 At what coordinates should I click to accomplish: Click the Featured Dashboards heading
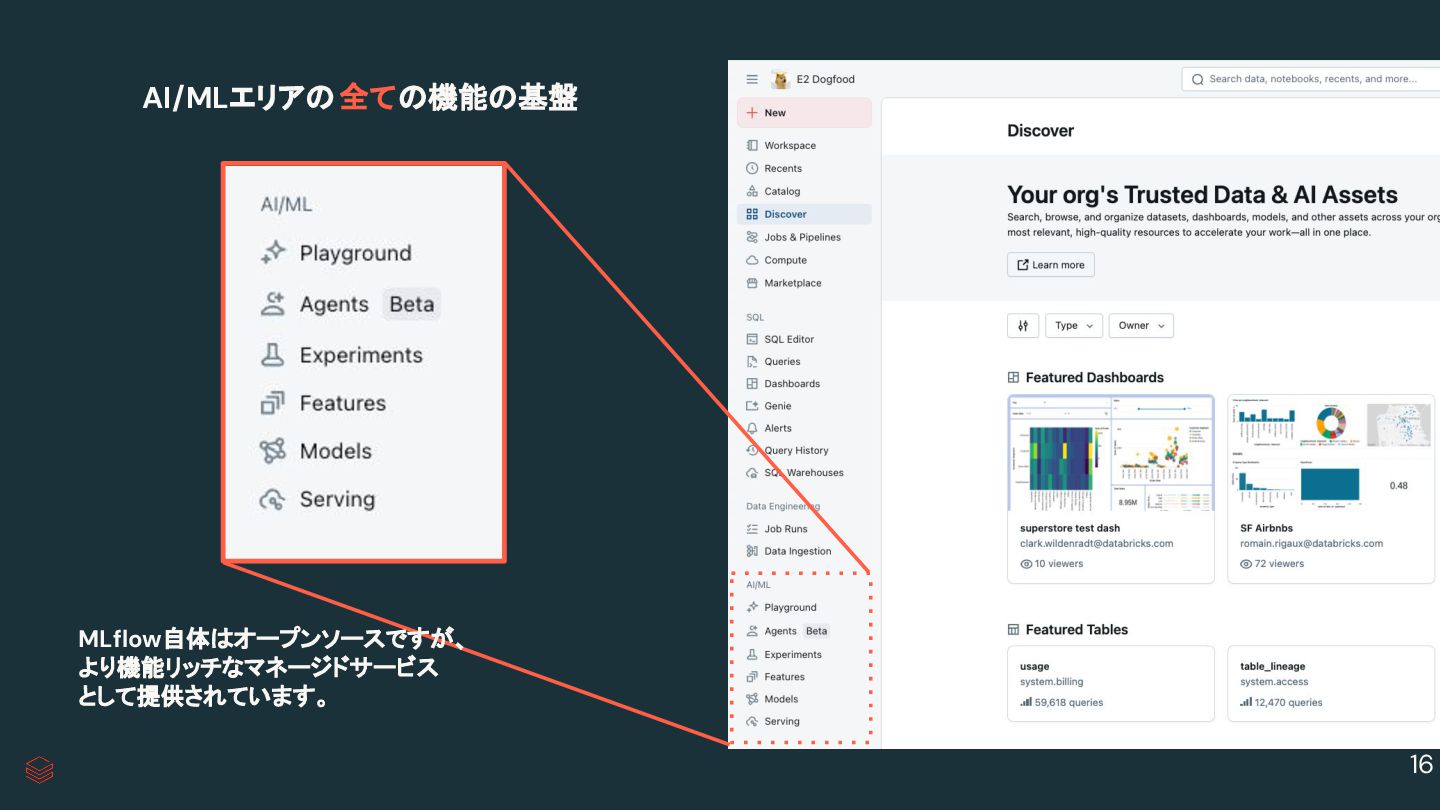click(1094, 377)
